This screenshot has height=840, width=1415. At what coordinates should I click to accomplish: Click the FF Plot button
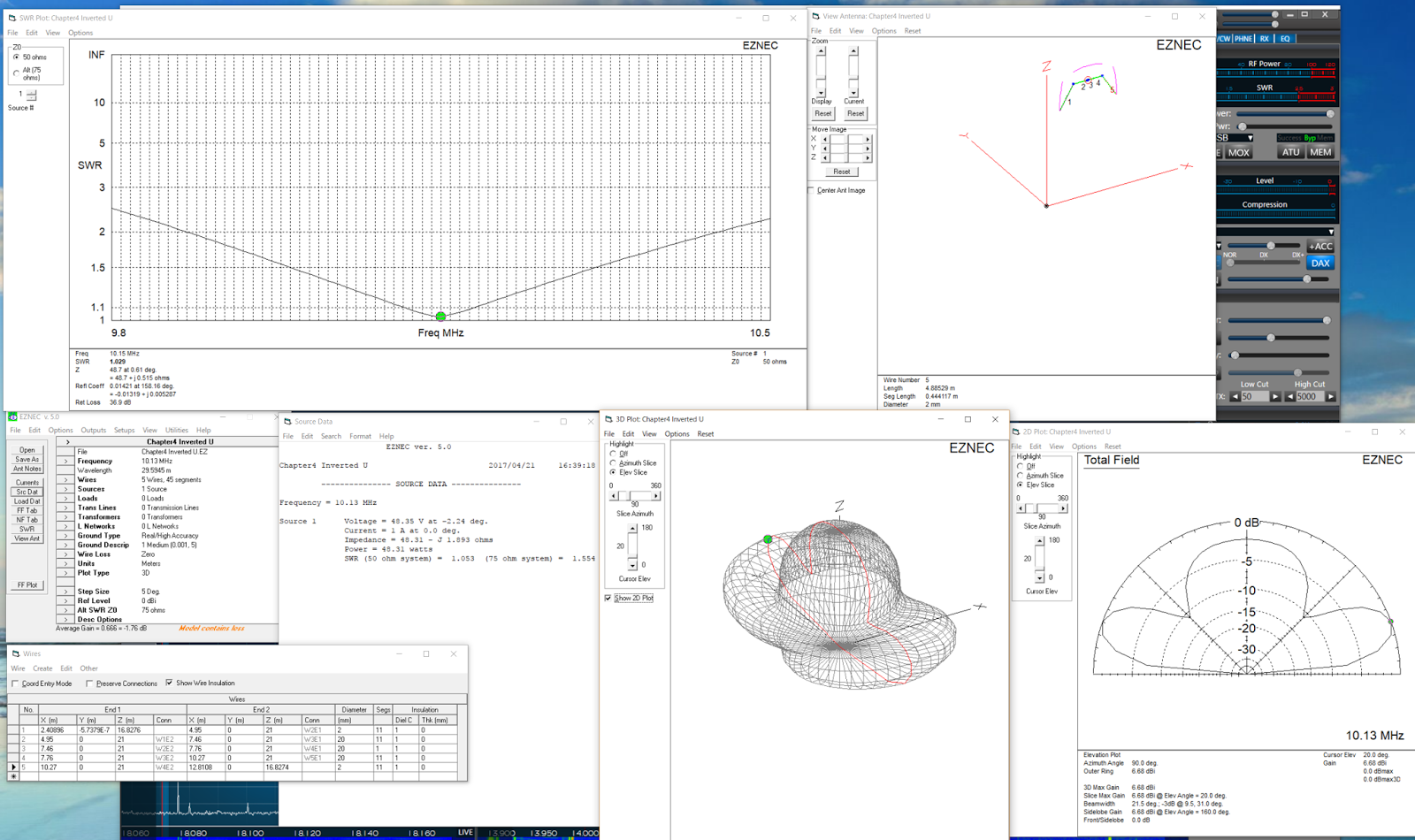pyautogui.click(x=27, y=585)
